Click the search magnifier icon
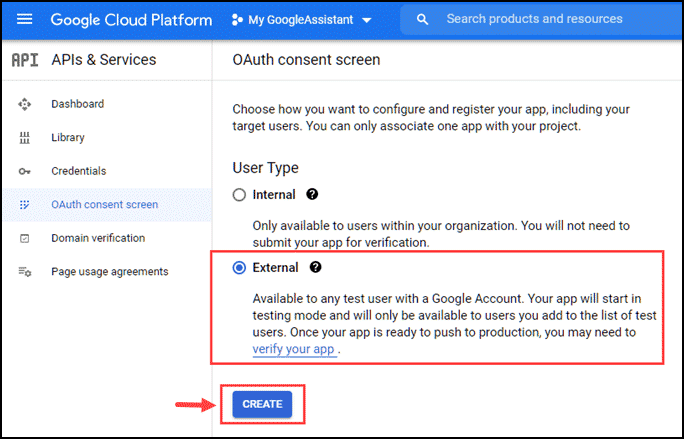The width and height of the screenshot is (684, 439). tap(422, 19)
